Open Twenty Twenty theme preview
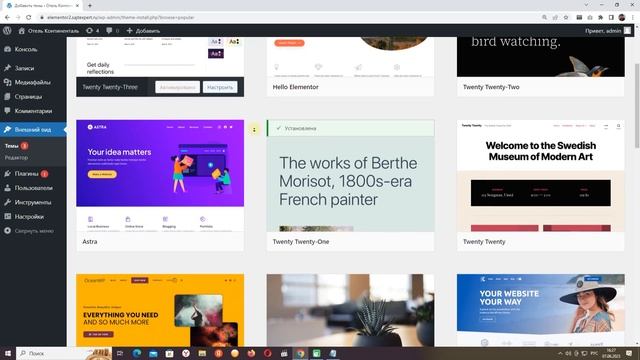Viewport: 640px width, 360px height. pyautogui.click(x=540, y=176)
